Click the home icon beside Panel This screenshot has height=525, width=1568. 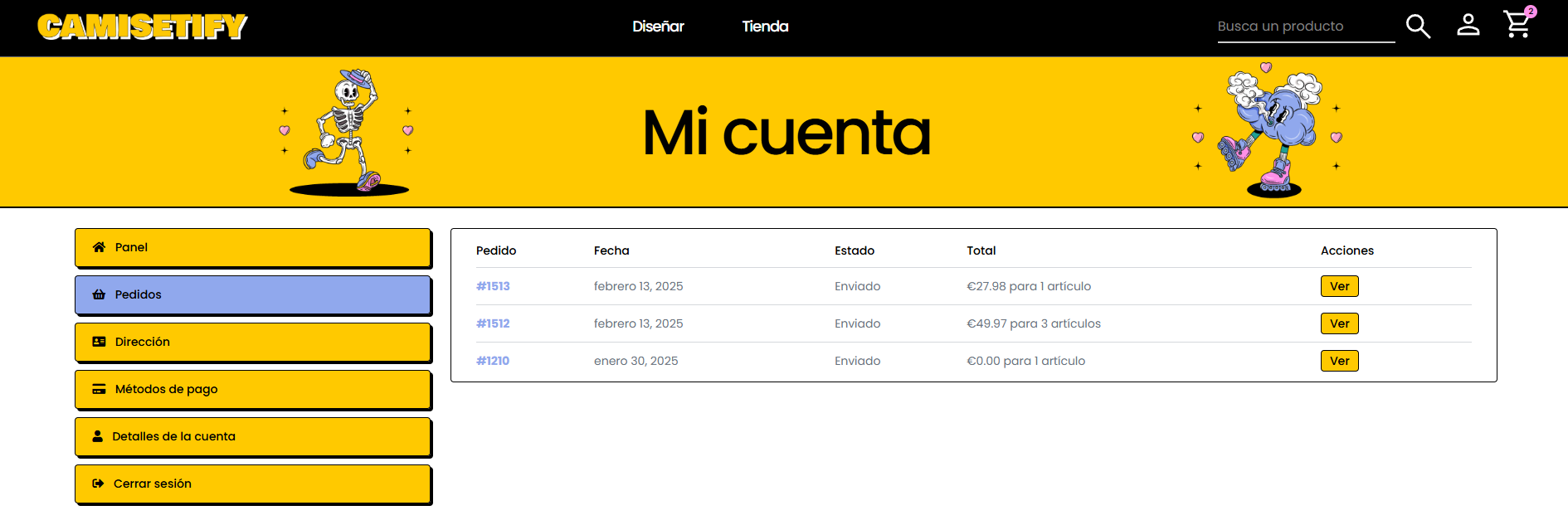(99, 247)
